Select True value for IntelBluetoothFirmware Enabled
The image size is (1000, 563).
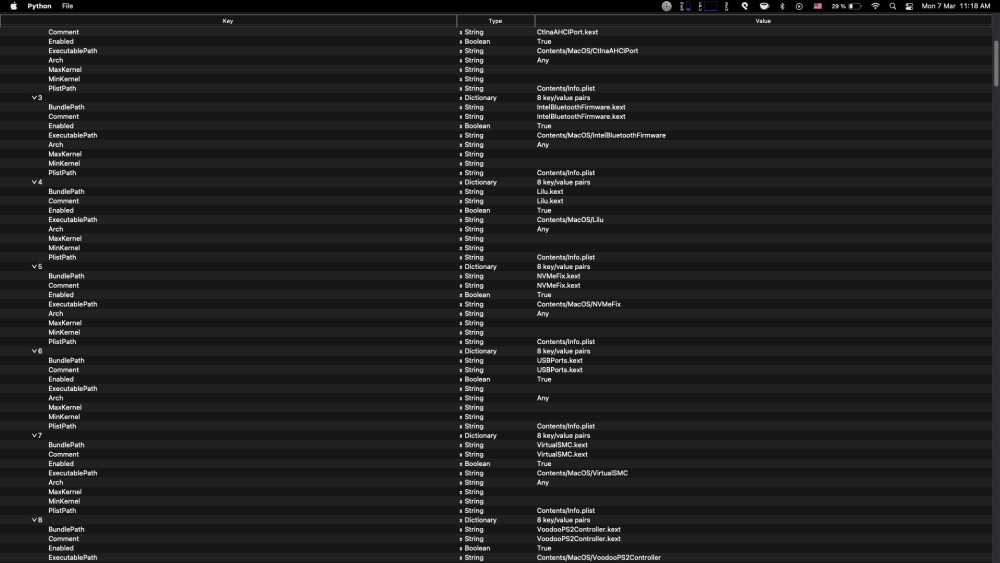pos(544,126)
